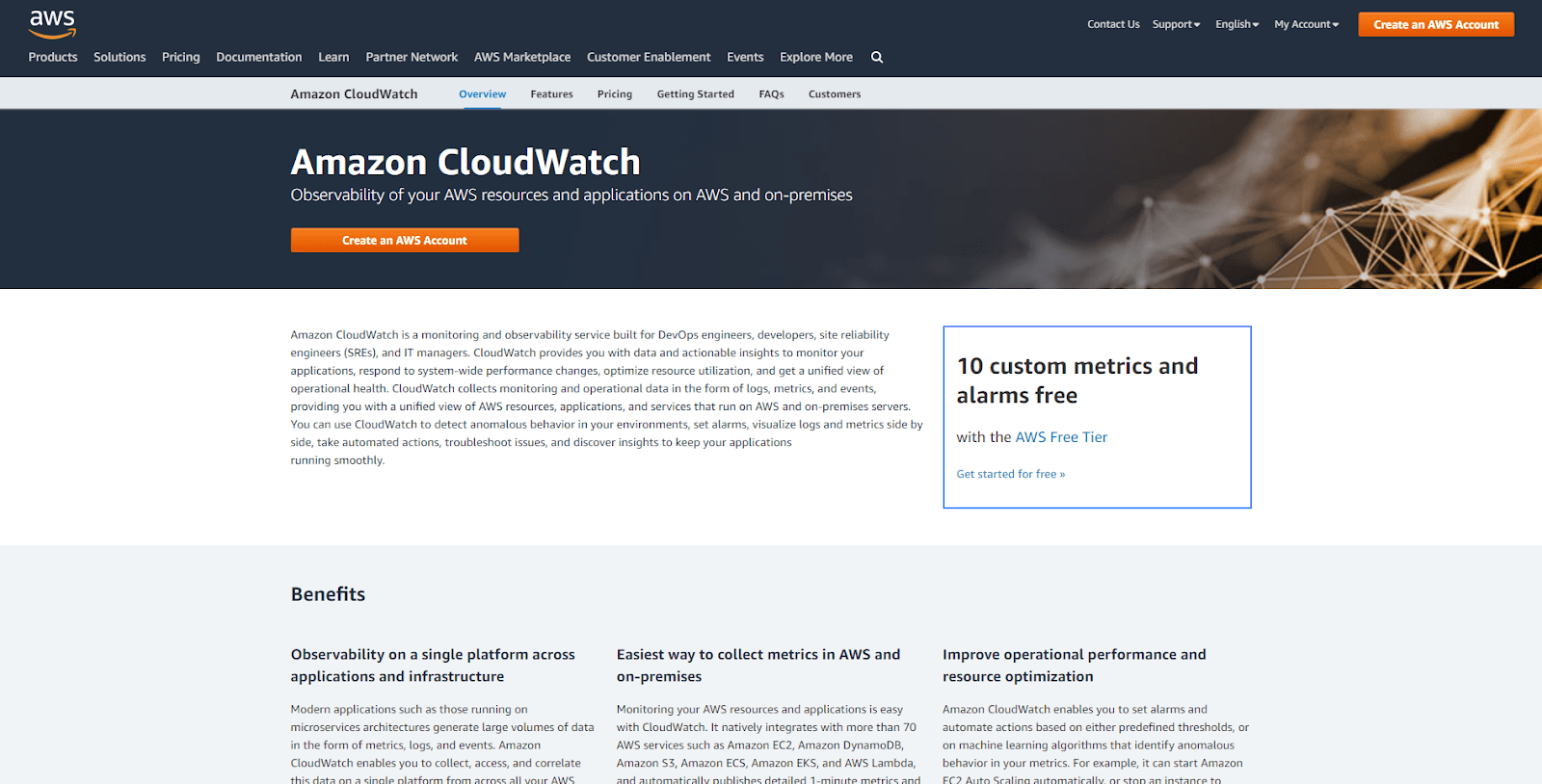This screenshot has height=784, width=1542.
Task: Click the Benefits section heading
Action: click(x=328, y=594)
